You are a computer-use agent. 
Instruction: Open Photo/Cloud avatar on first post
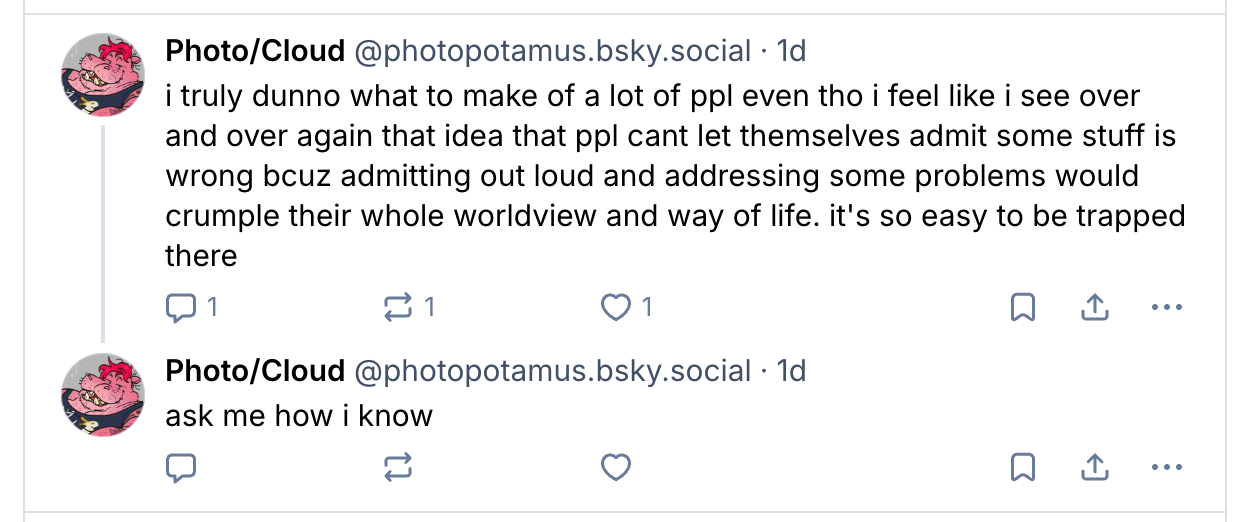pyautogui.click(x=103, y=74)
